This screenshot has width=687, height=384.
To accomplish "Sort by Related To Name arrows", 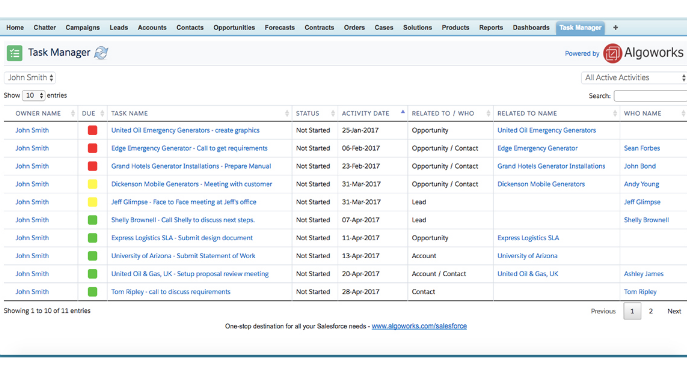I will click(615, 114).
